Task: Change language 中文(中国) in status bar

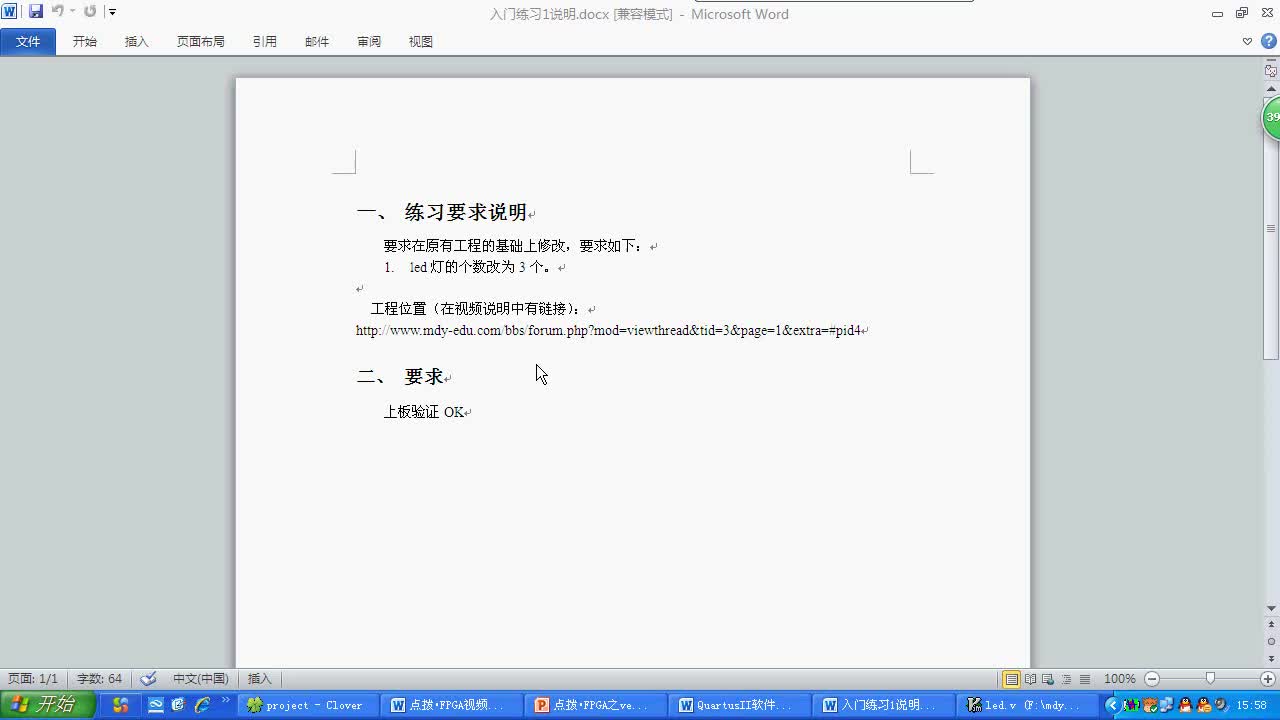Action: (201, 679)
